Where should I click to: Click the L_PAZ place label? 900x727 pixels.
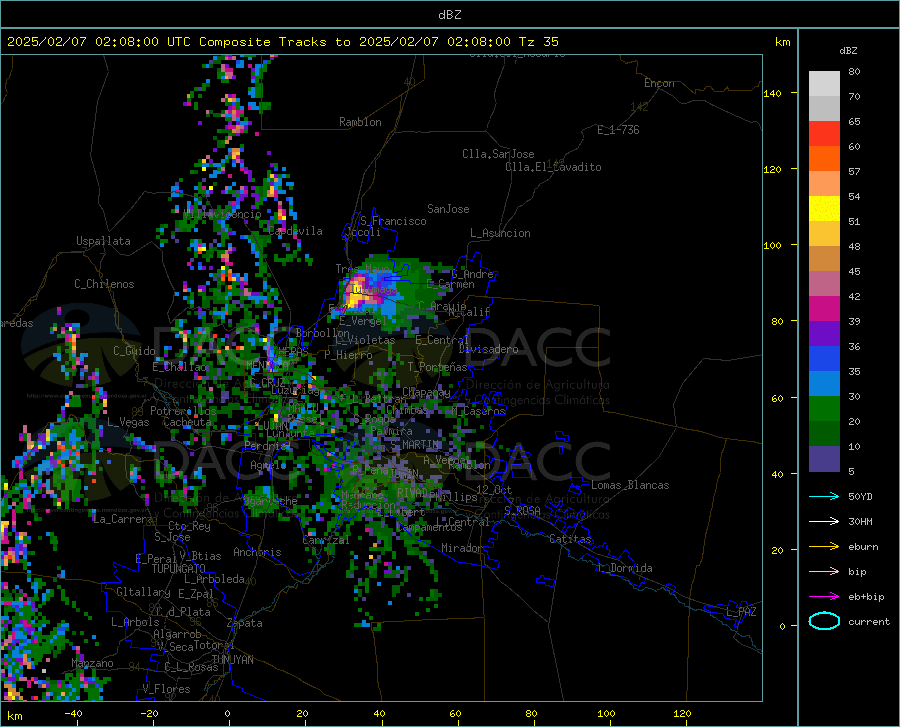pyautogui.click(x=741, y=612)
